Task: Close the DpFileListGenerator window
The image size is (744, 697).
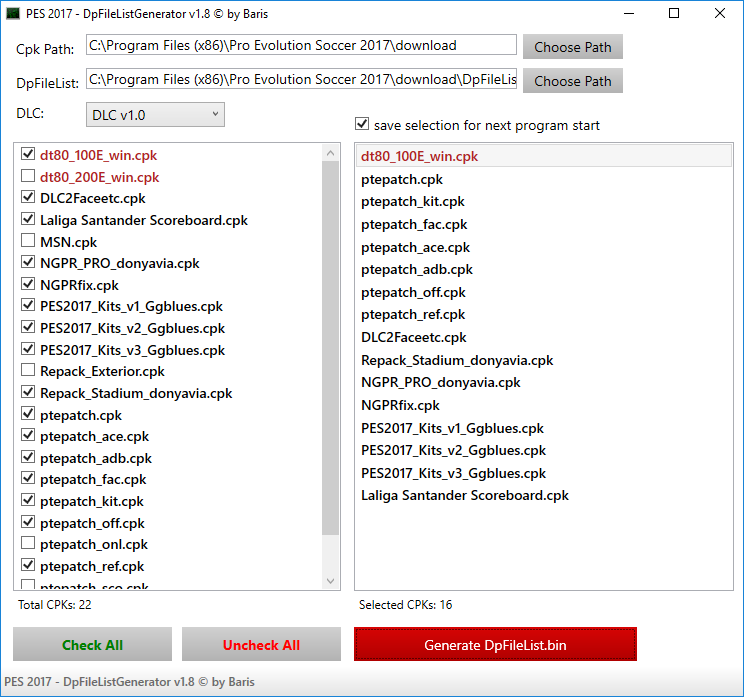Action: [720, 13]
